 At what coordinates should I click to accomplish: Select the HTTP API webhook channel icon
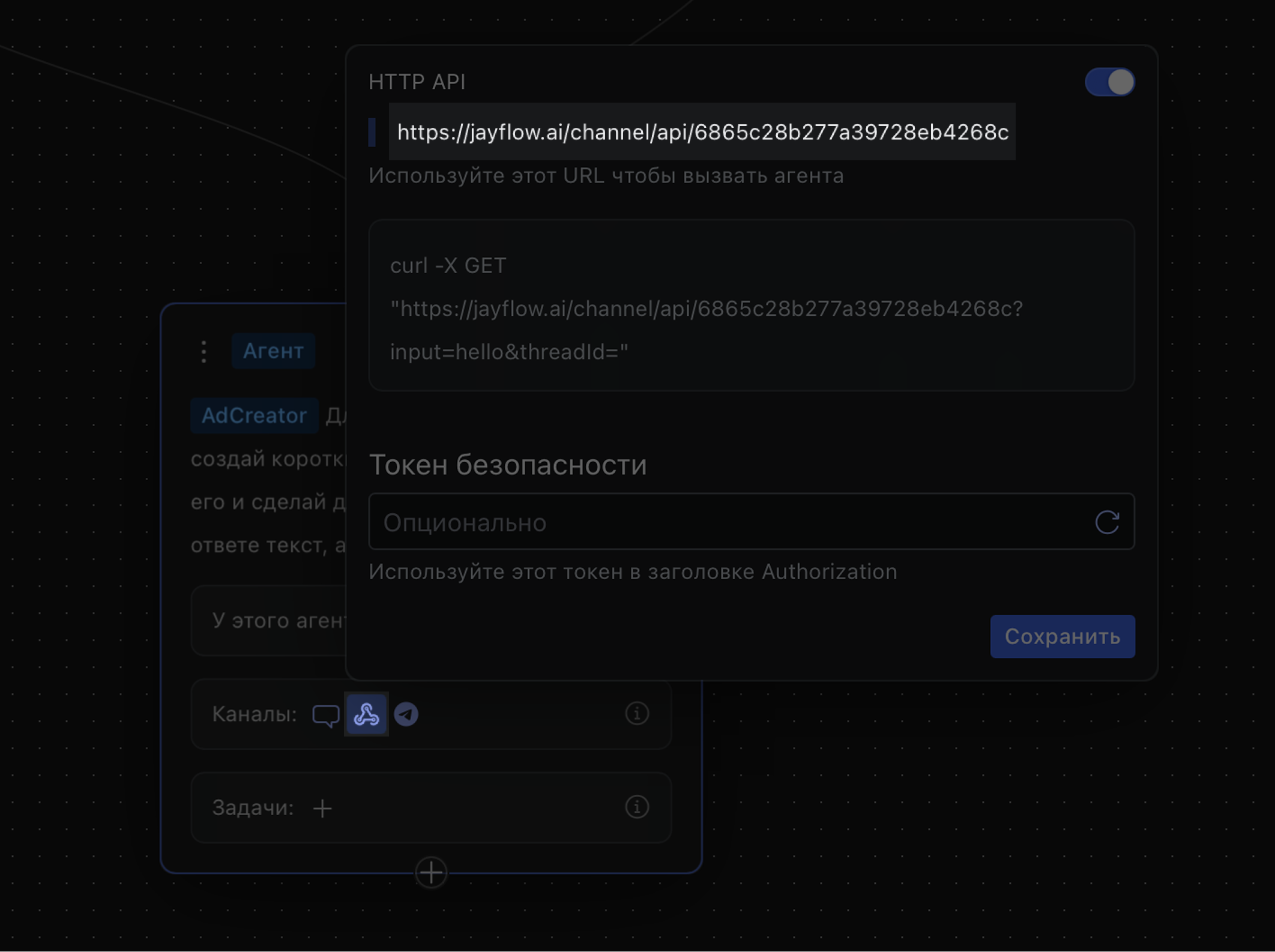[366, 714]
